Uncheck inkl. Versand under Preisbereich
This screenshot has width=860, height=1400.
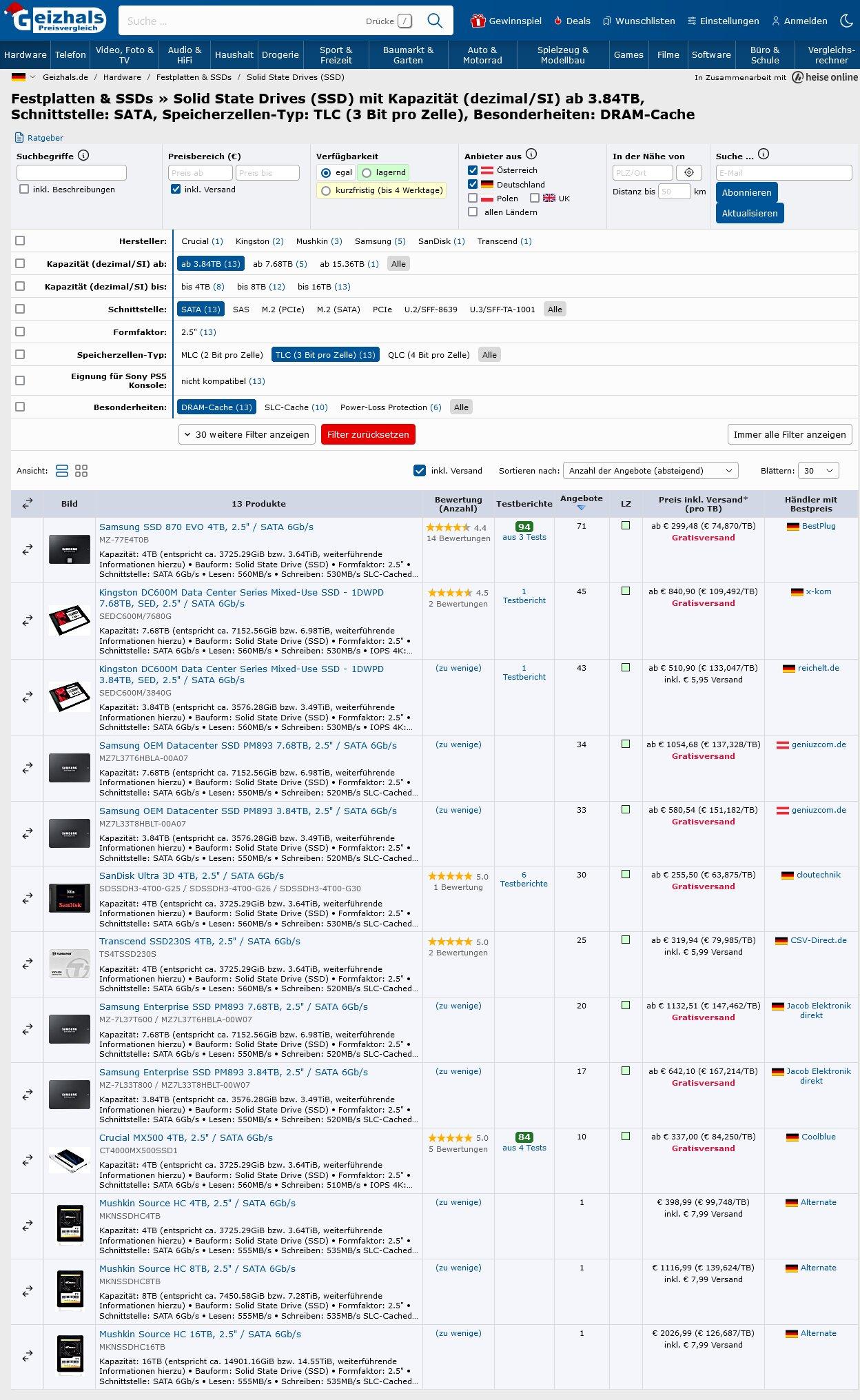tap(176, 189)
